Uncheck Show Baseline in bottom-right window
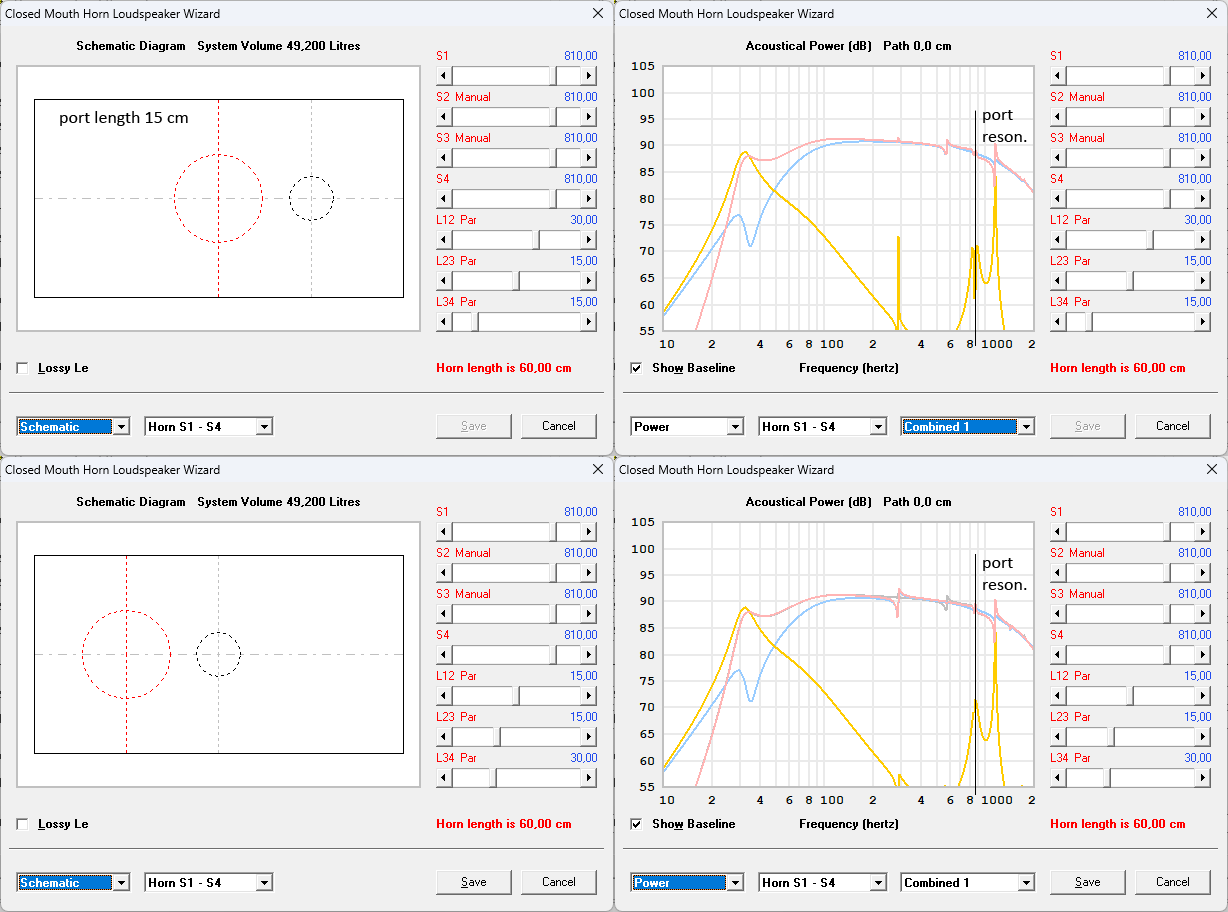Screen dimensions: 1228x912 pyautogui.click(x=637, y=824)
